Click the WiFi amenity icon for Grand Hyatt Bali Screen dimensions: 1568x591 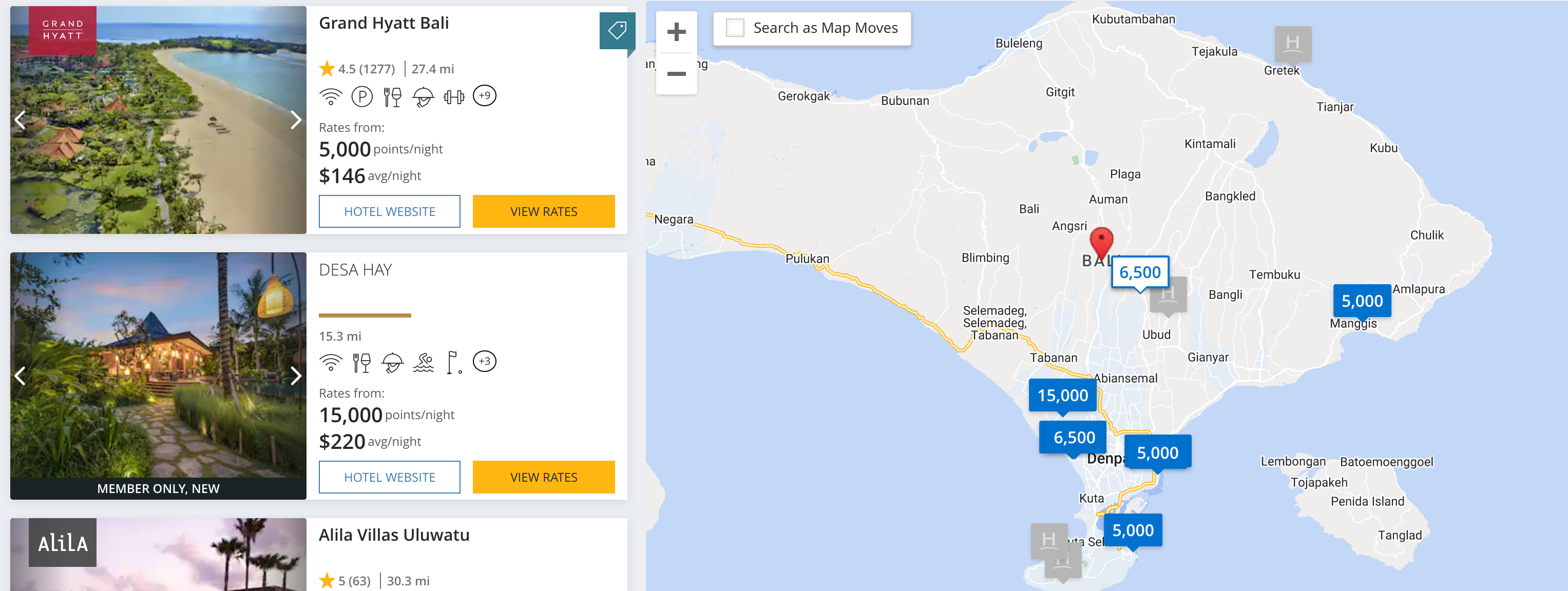[331, 95]
